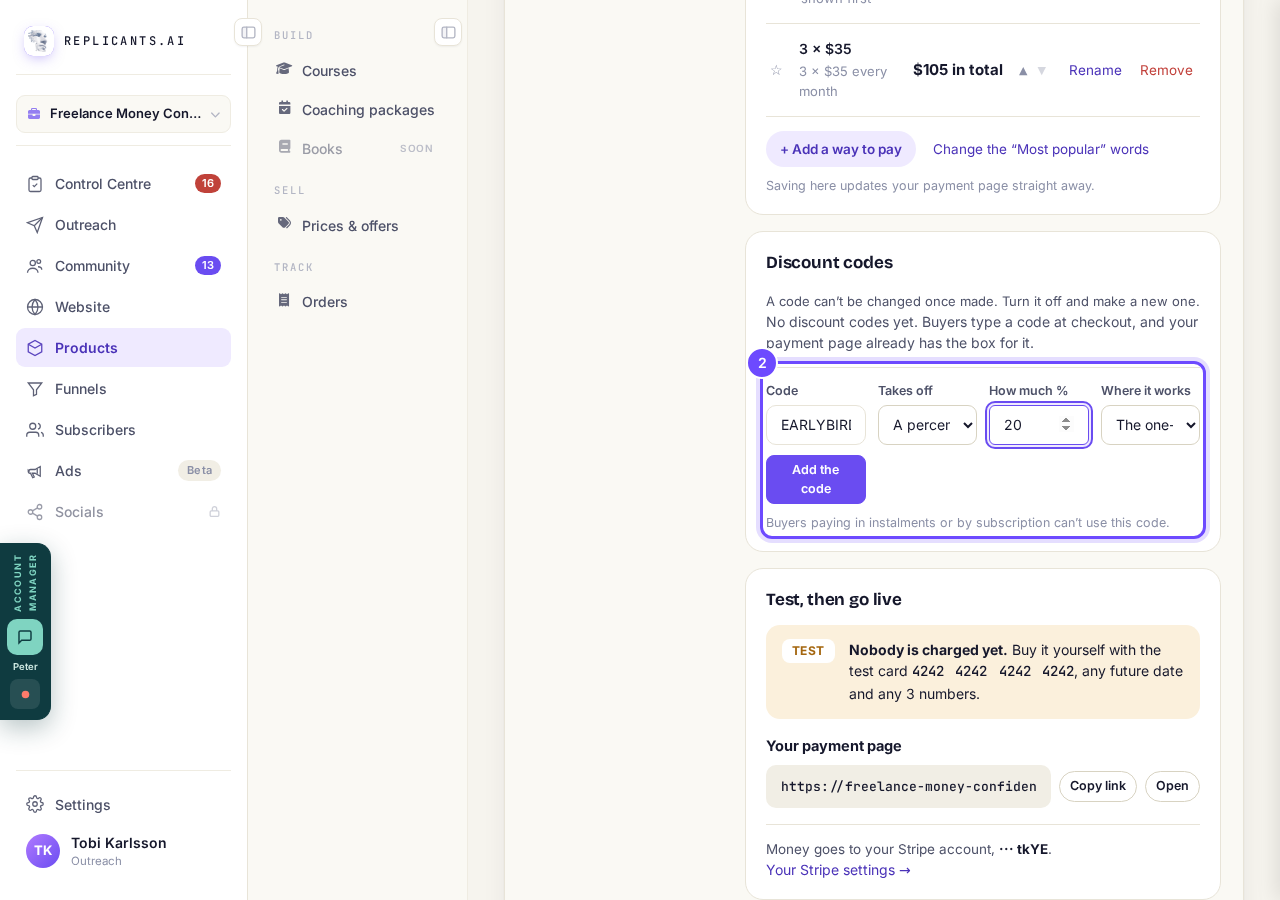
Task: Move the 3 × $35 plan up
Action: point(1023,70)
